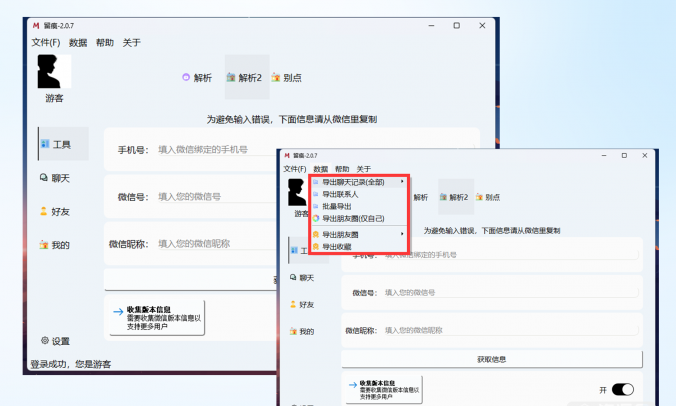This screenshot has width=676, height=406.
Task: Click the colorful icon beside 导出朋友圈(仅自己)
Action: point(316,219)
